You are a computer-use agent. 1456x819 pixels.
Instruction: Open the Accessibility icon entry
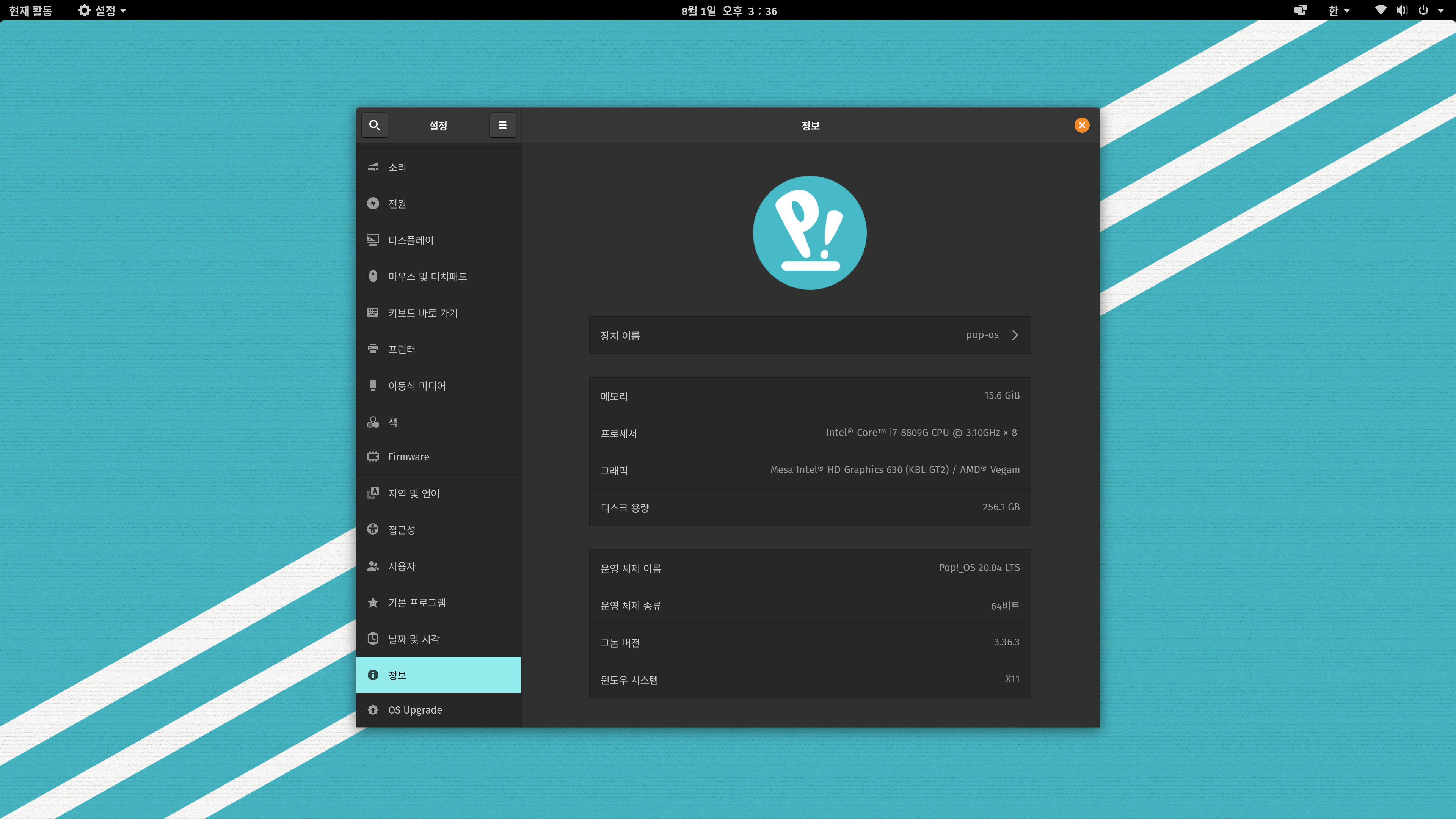coord(373,529)
